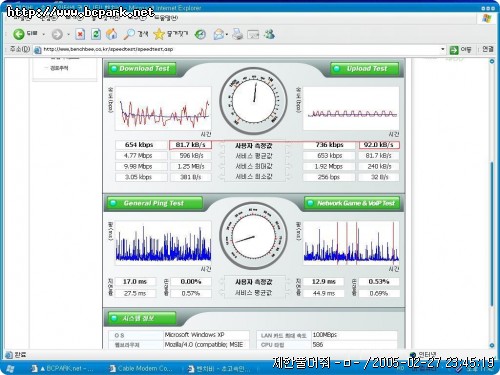
Task: Select the 92.0 kB/s upload value
Action: 379,145
